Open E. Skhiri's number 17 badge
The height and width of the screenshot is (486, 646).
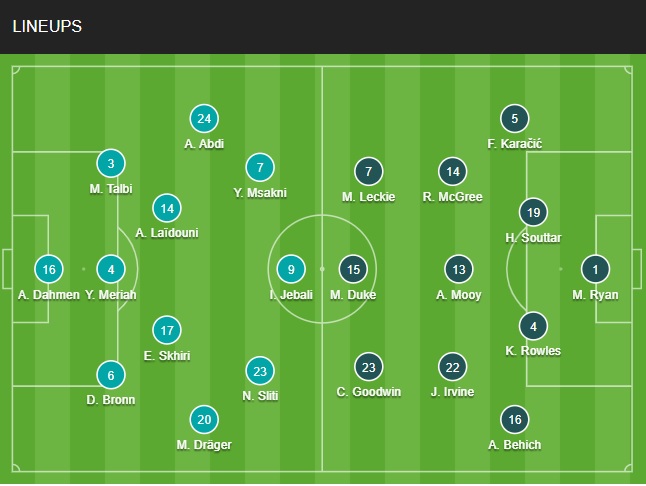click(167, 329)
